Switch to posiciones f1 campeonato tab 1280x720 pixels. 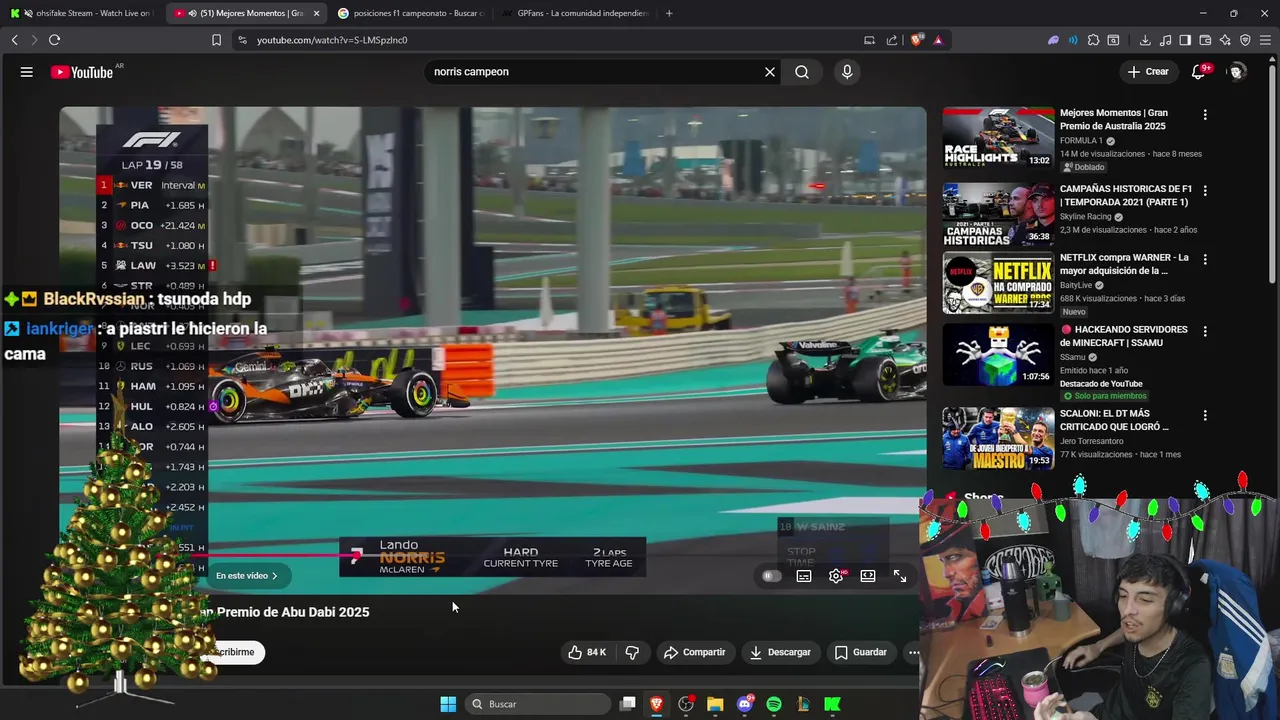[x=411, y=13]
